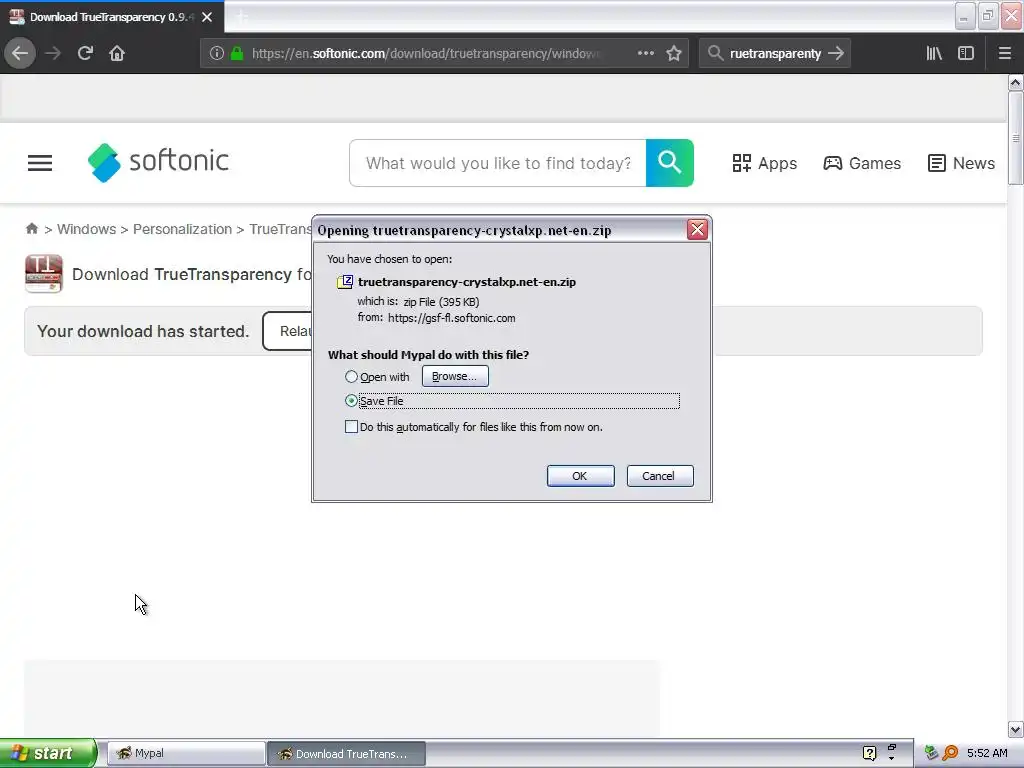Click the scrollbar up arrow
Image resolution: width=1024 pixels, height=768 pixels.
click(x=1015, y=82)
